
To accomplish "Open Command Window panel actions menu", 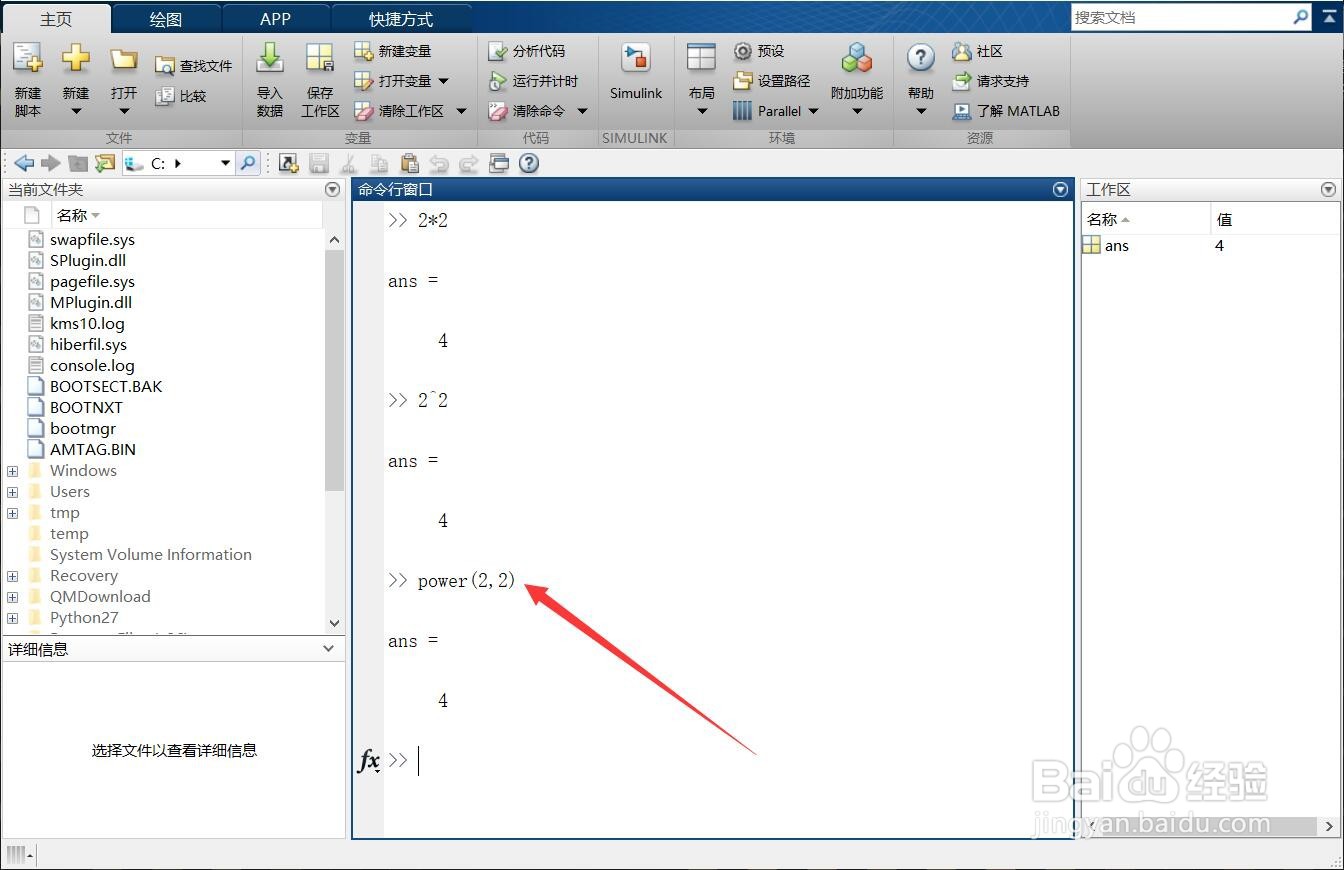I will click(1061, 189).
